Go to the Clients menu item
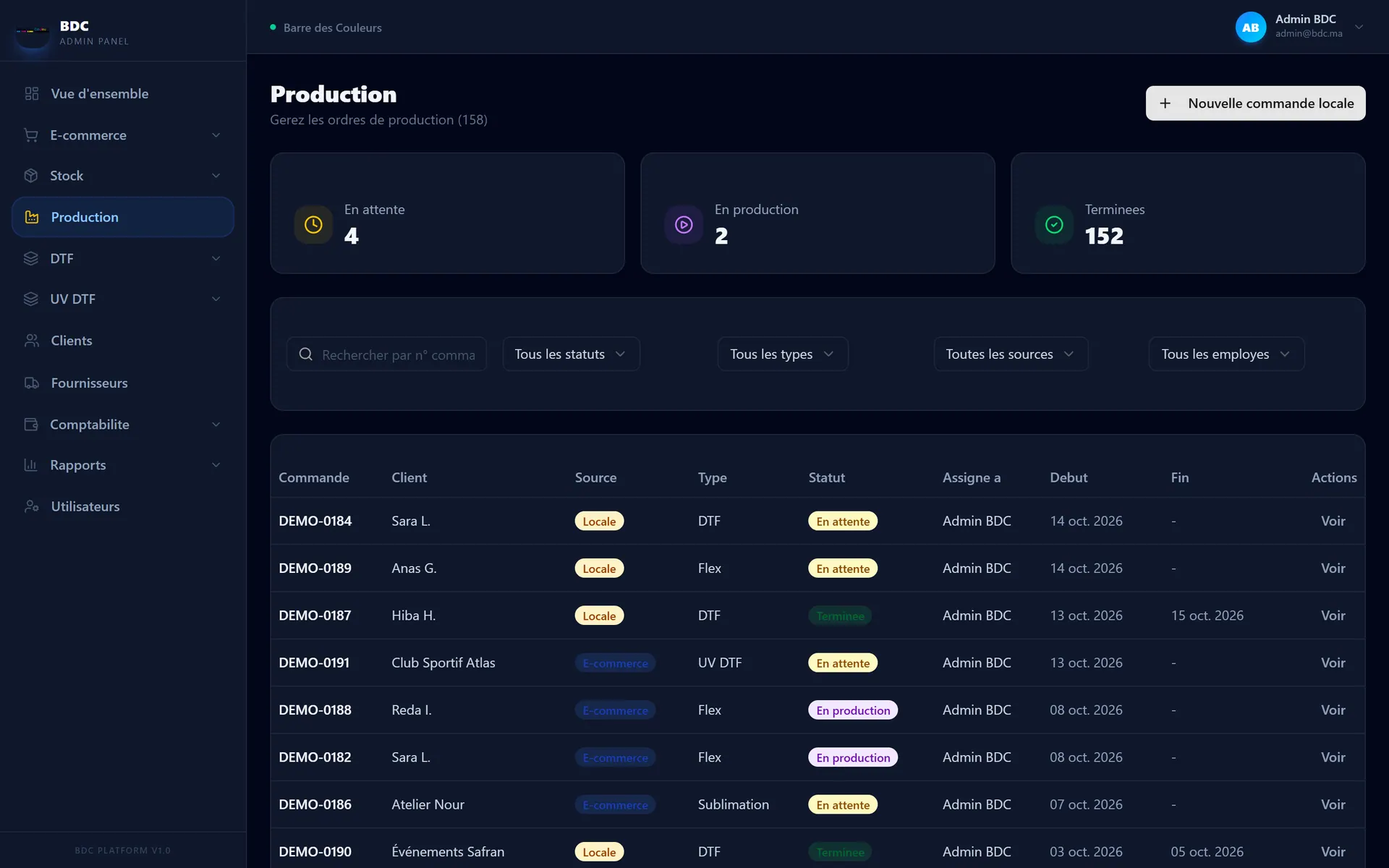The height and width of the screenshot is (868, 1389). [x=123, y=341]
